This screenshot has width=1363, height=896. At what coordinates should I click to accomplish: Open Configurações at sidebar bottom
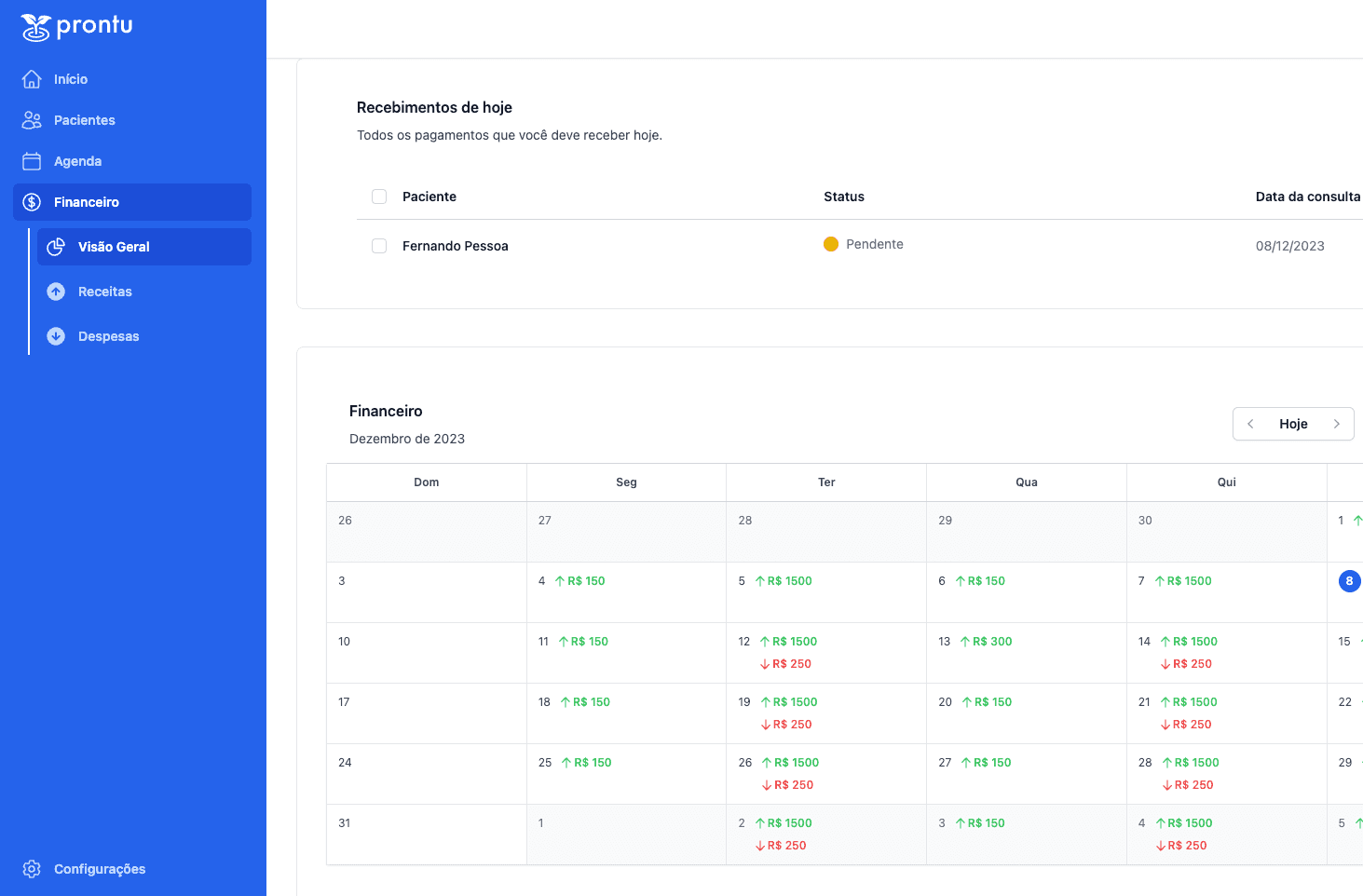[x=132, y=869]
